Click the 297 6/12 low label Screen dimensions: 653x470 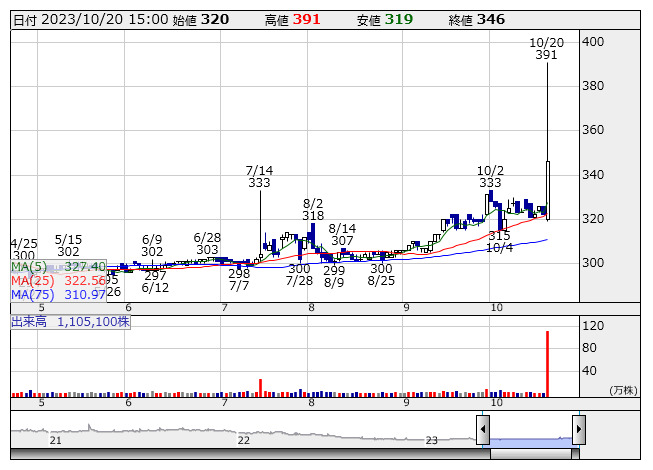(x=155, y=281)
